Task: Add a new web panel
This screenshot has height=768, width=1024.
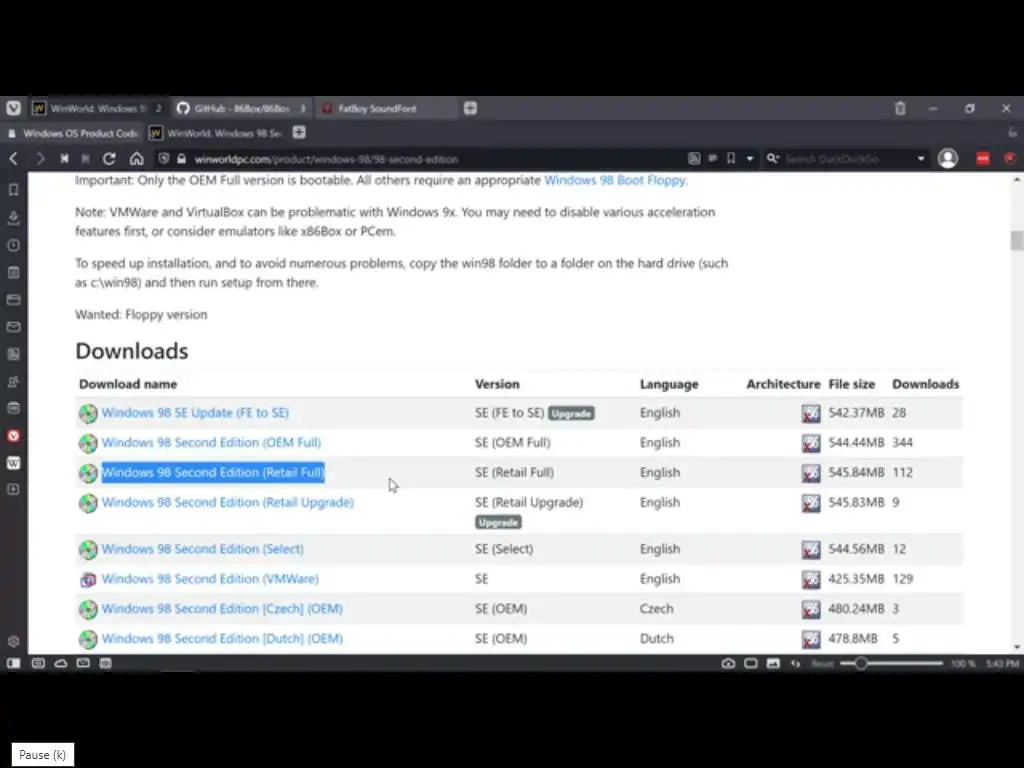Action: click(13, 489)
